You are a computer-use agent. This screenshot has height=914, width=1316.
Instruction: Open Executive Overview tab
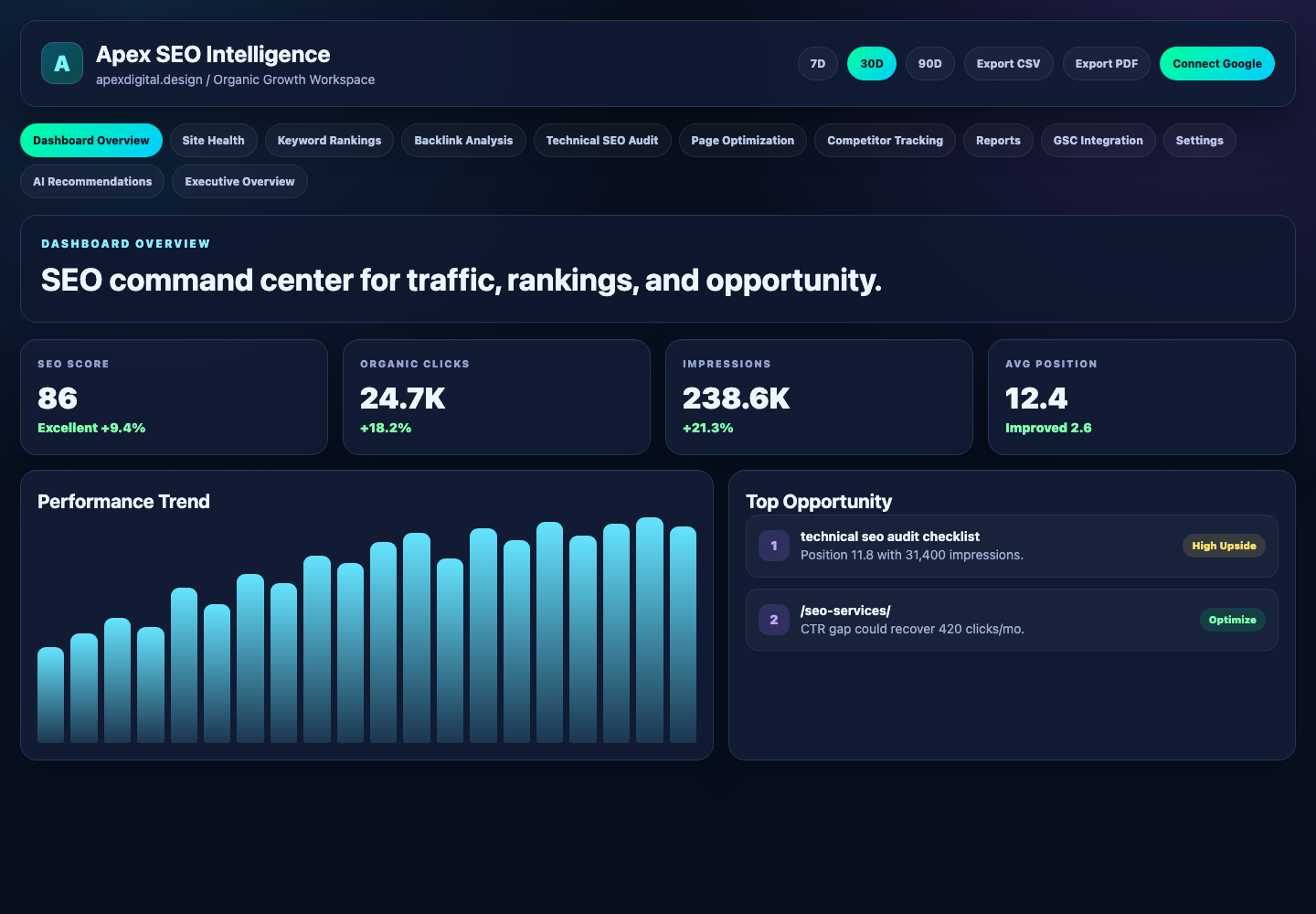[x=239, y=182]
